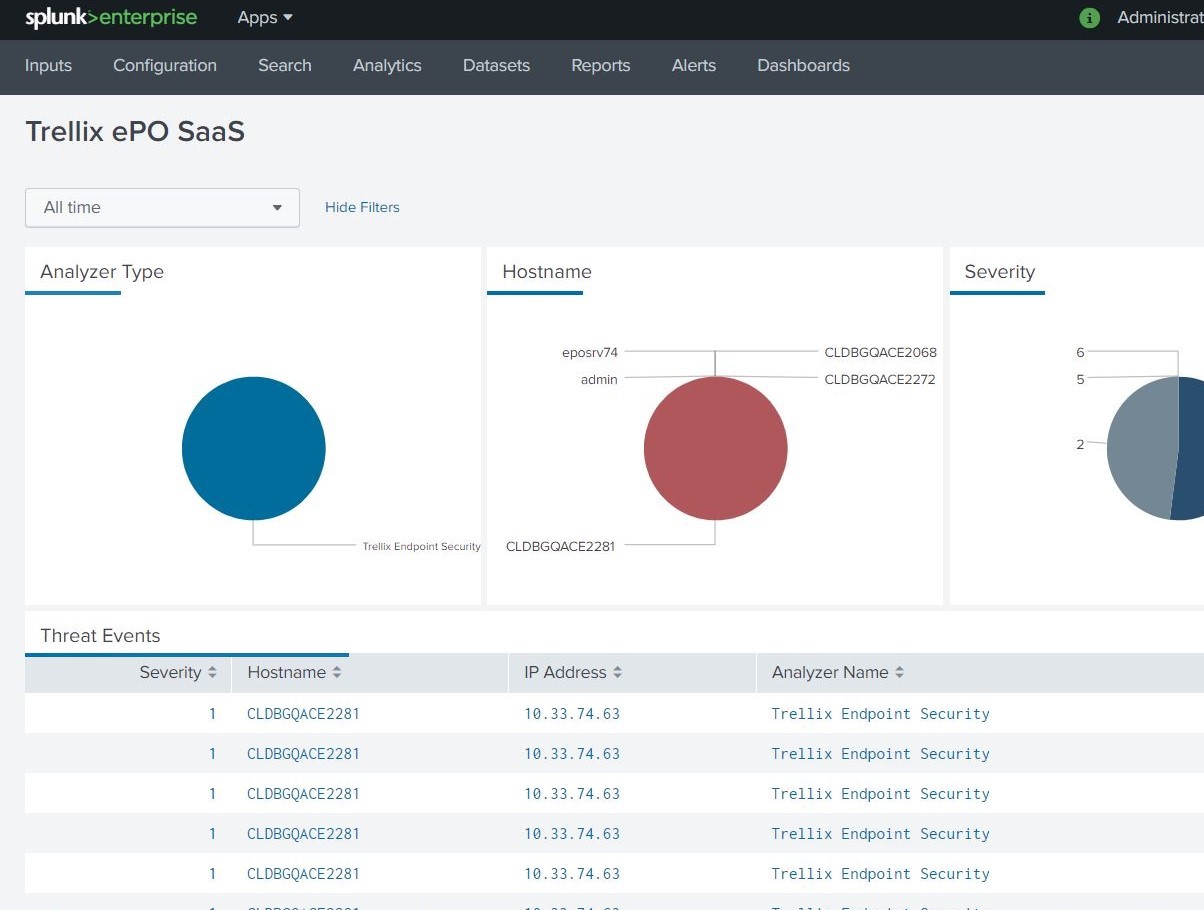
Task: Click hostname CLDBGQACE2281 in second table row
Action: click(x=303, y=754)
